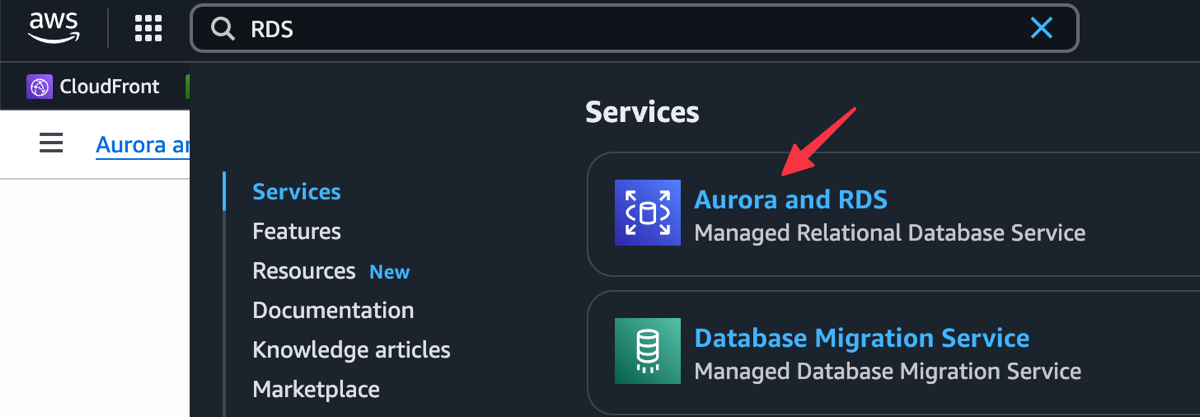Click the Services results heading
The height and width of the screenshot is (417, 1200).
point(642,112)
